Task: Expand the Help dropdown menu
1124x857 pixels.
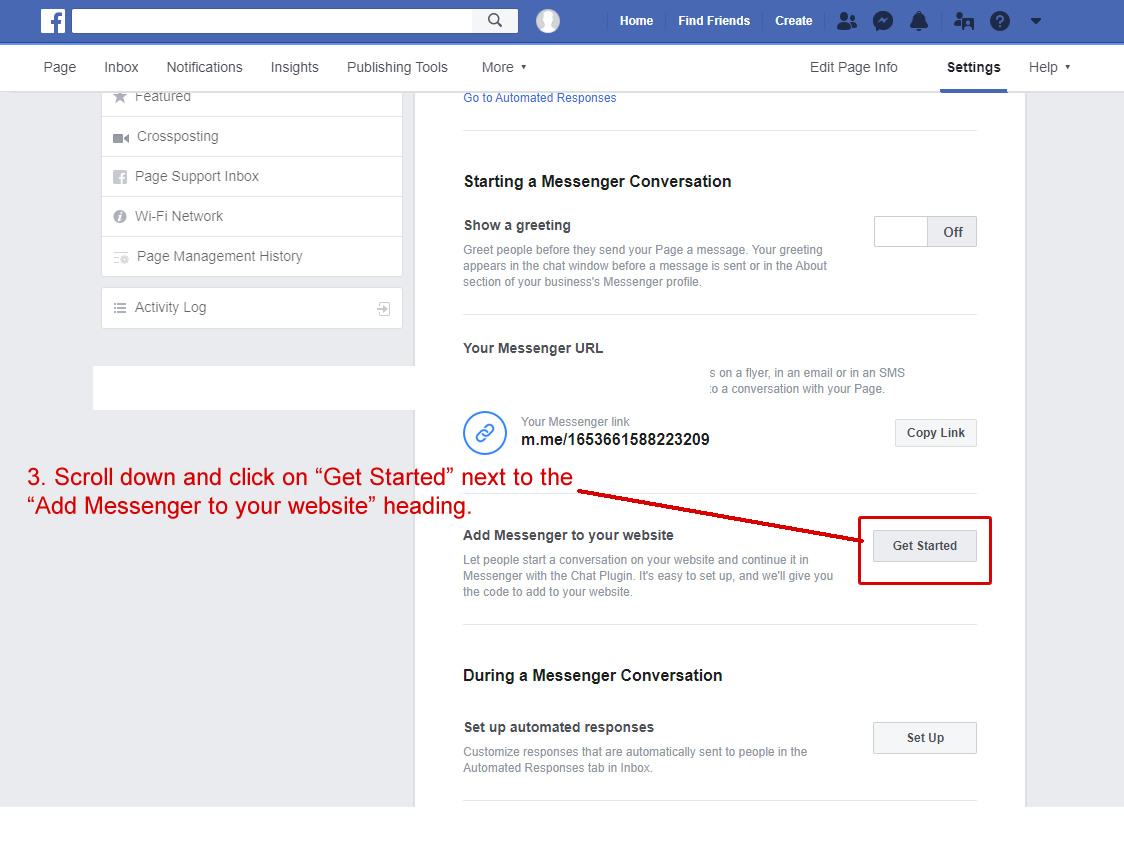Action: coord(1049,67)
